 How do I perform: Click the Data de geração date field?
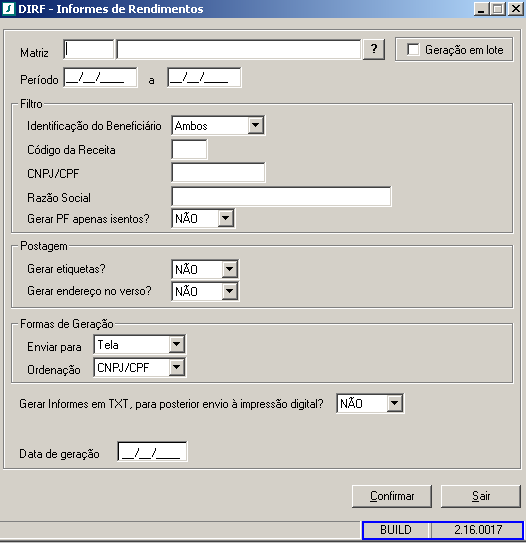click(x=152, y=452)
